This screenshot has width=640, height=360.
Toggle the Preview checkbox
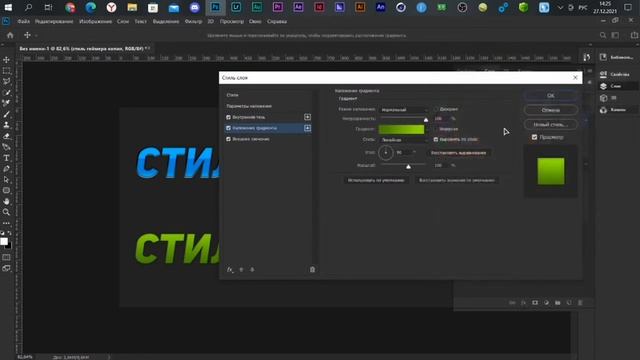(534, 137)
